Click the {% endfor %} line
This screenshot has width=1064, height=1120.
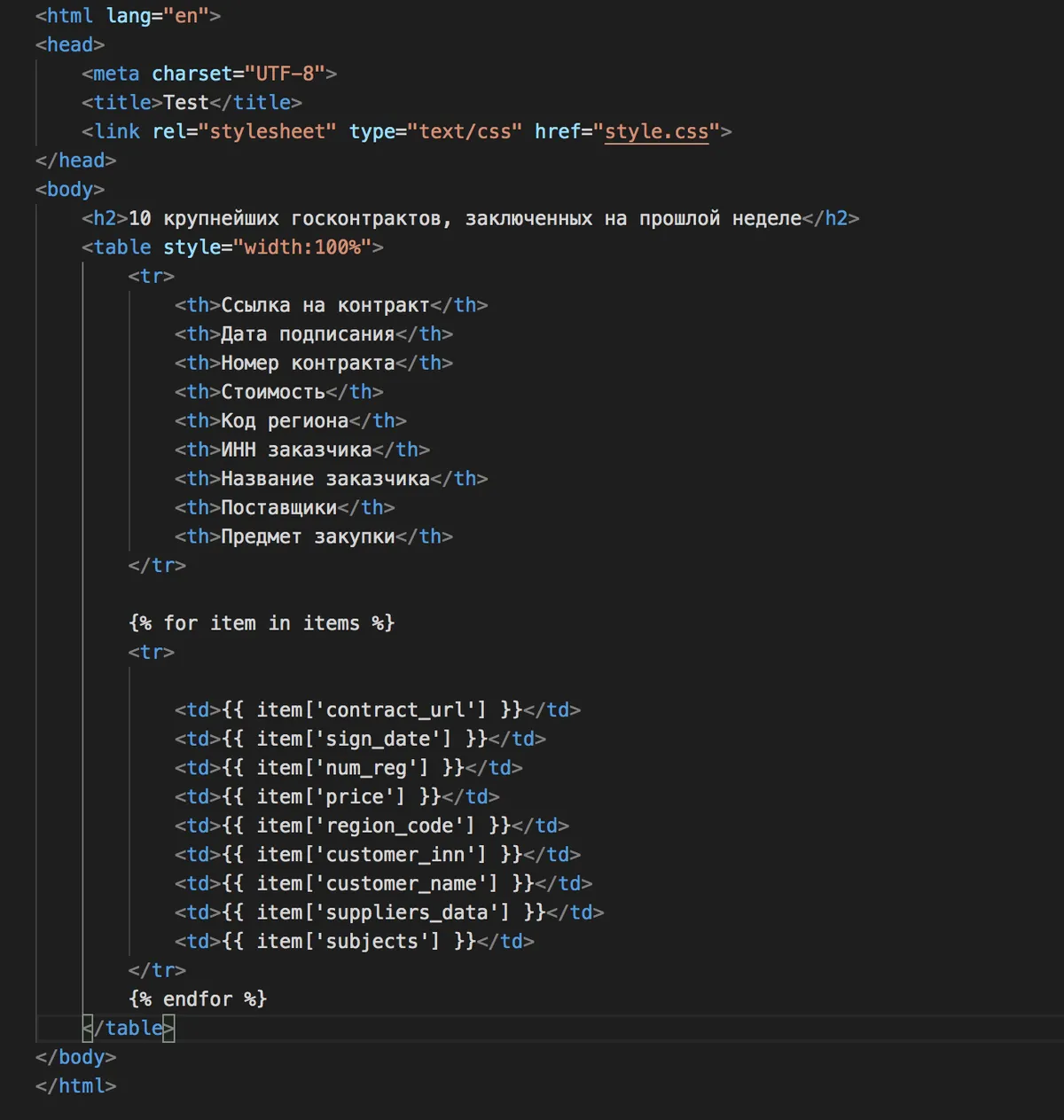coord(198,999)
